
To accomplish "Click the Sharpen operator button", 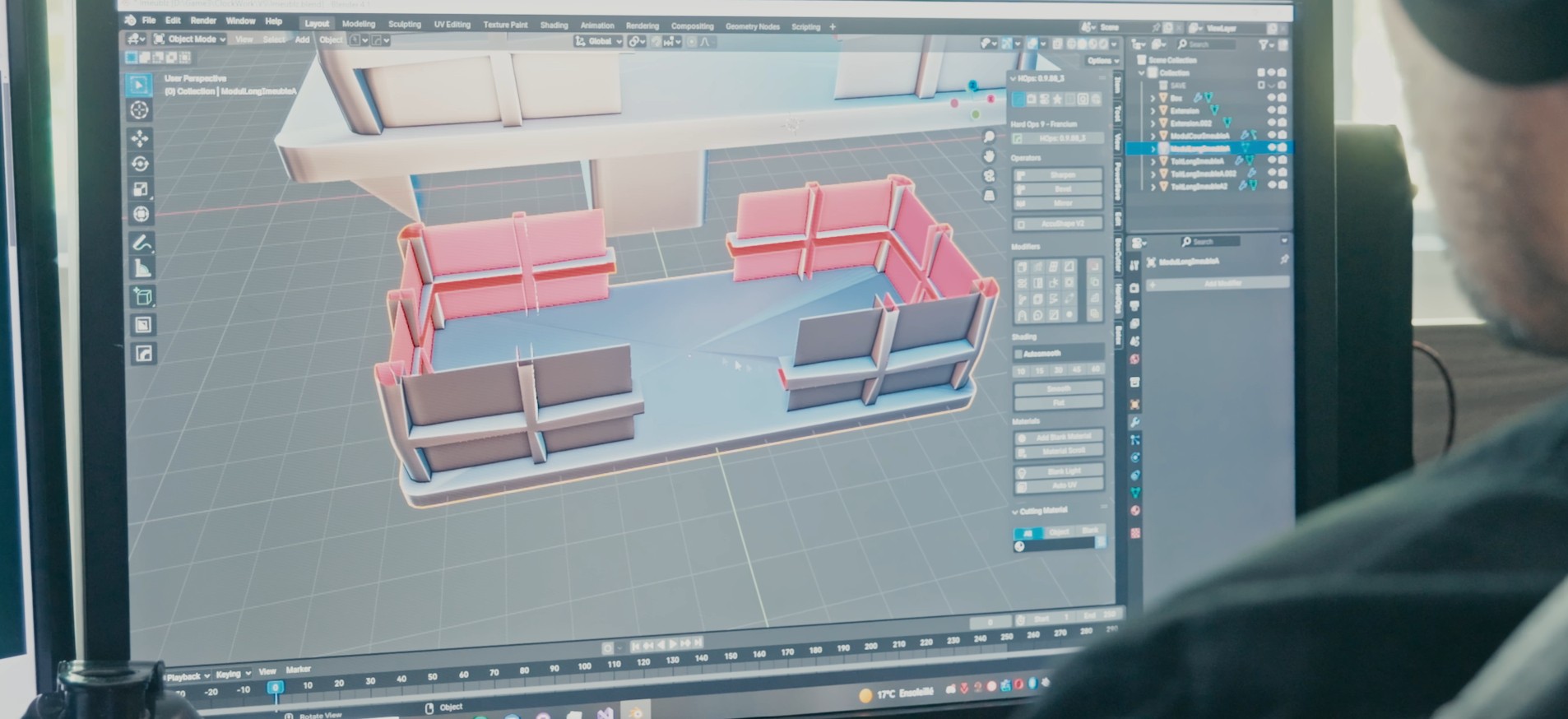I will pyautogui.click(x=1059, y=174).
